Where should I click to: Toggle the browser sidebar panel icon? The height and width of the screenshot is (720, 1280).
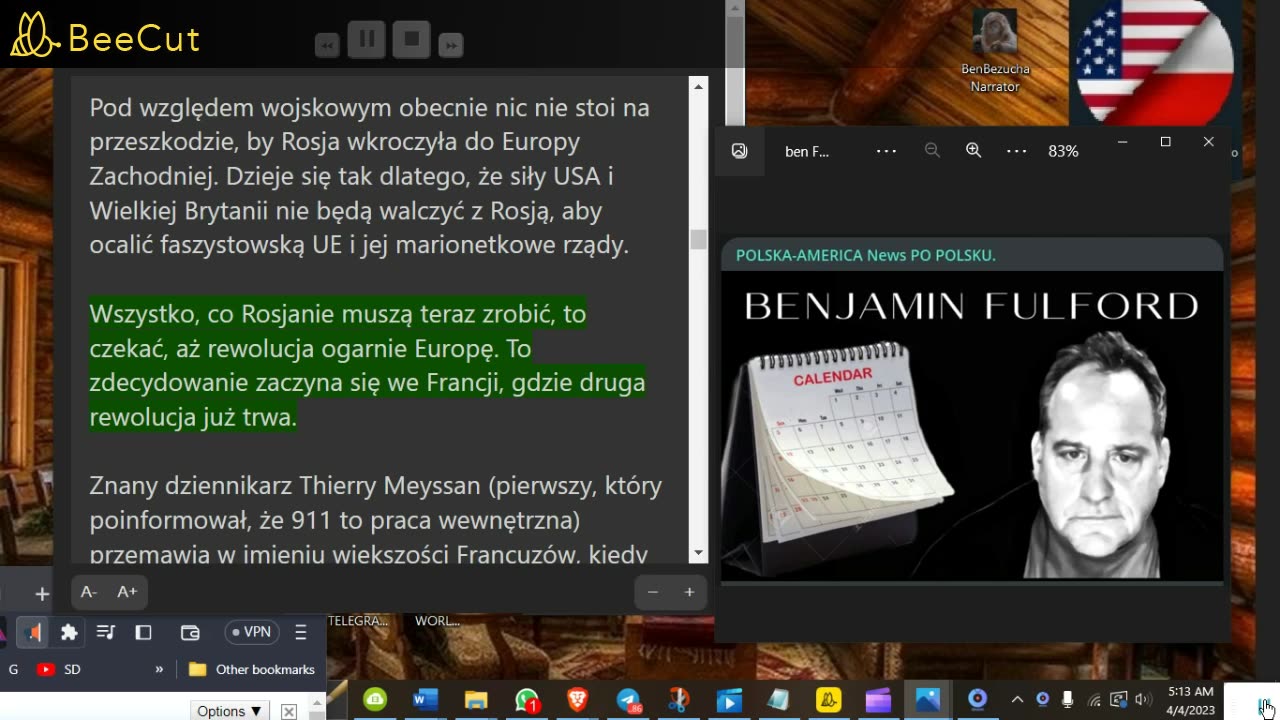(x=143, y=632)
